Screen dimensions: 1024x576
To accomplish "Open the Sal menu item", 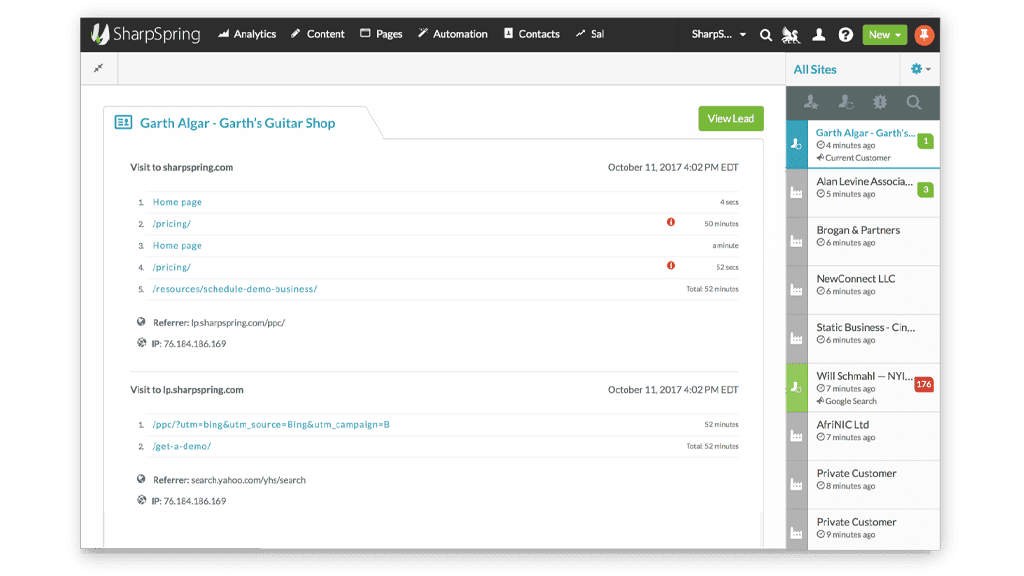I will pos(590,34).
